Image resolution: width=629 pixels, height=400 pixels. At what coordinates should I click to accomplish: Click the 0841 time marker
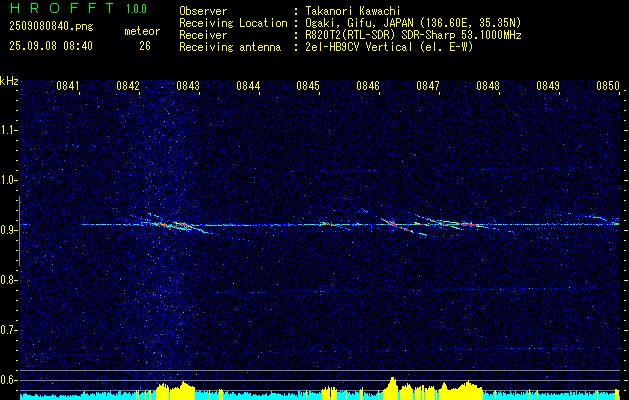point(67,85)
